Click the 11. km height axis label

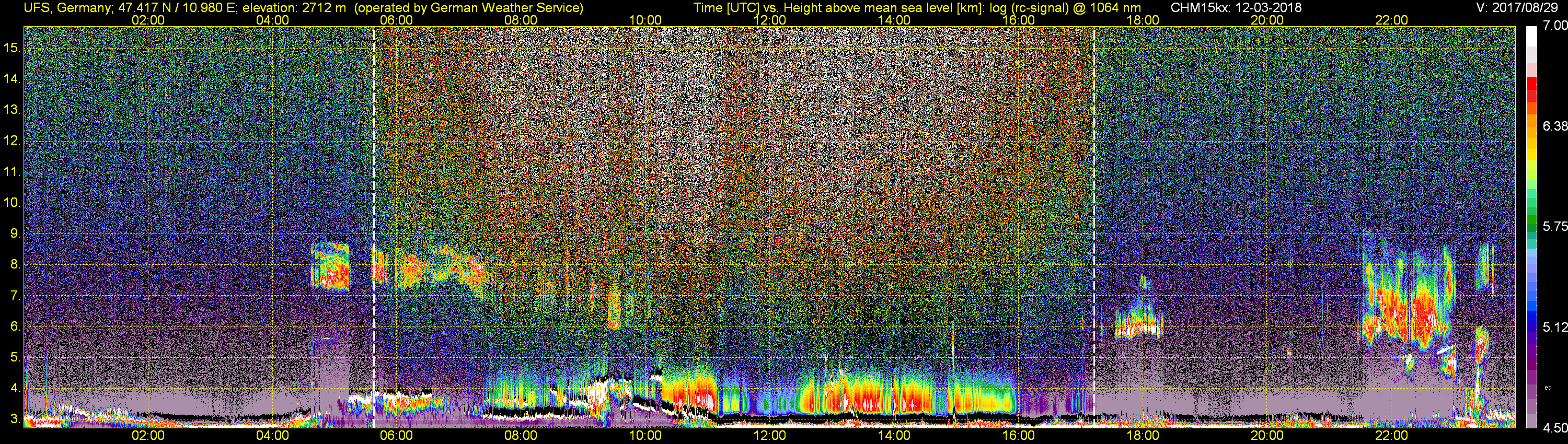pos(12,171)
